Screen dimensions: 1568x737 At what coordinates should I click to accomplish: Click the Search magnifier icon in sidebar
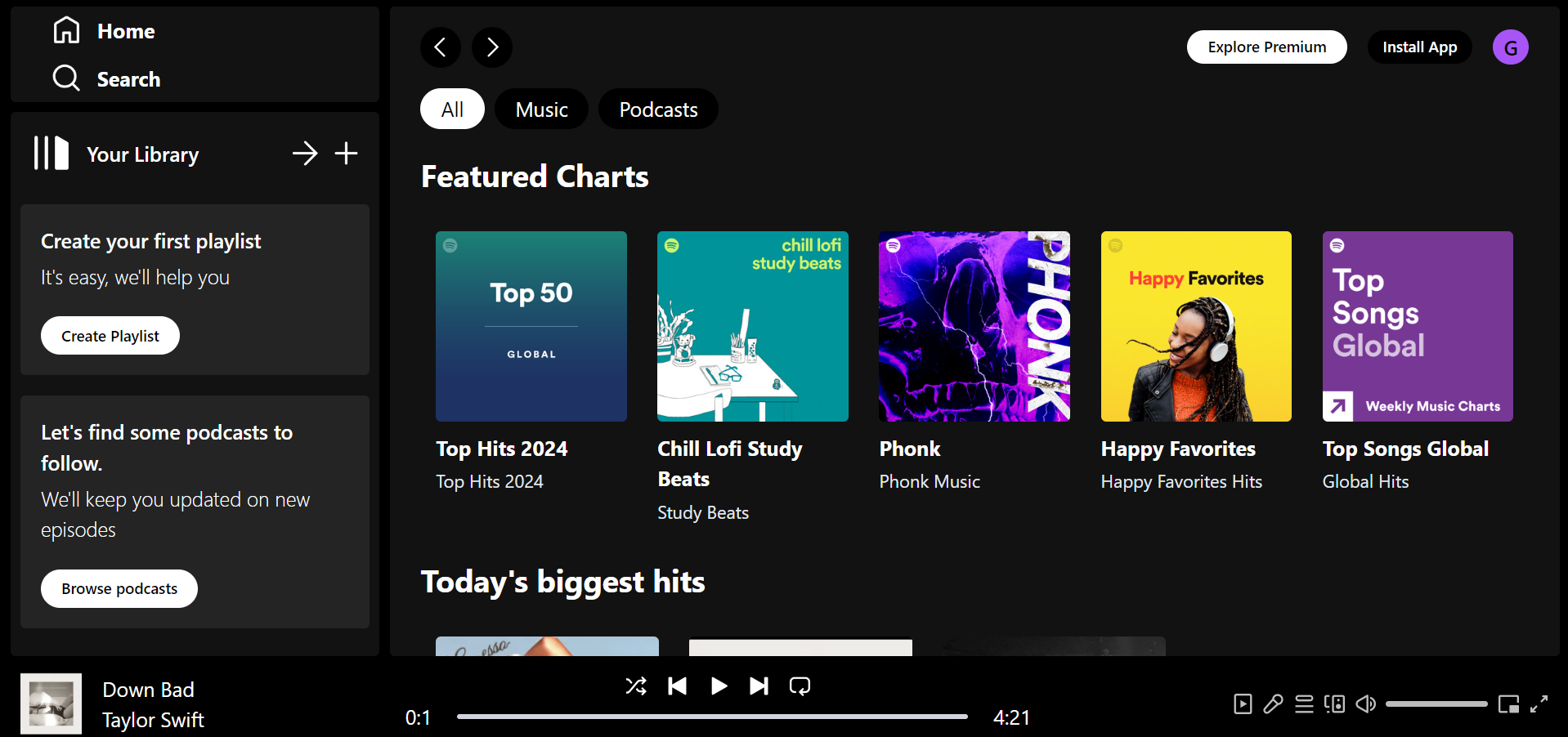click(66, 78)
